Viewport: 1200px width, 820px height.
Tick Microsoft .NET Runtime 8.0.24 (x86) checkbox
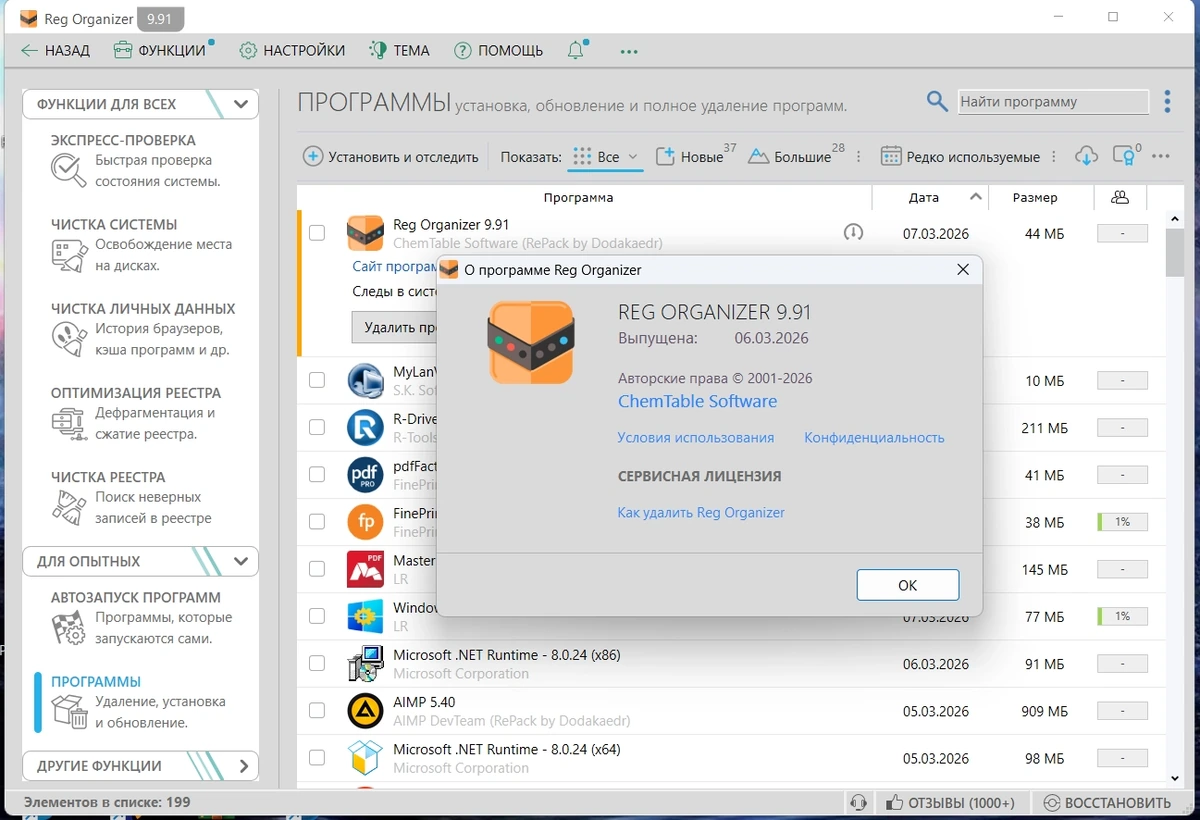[317, 663]
